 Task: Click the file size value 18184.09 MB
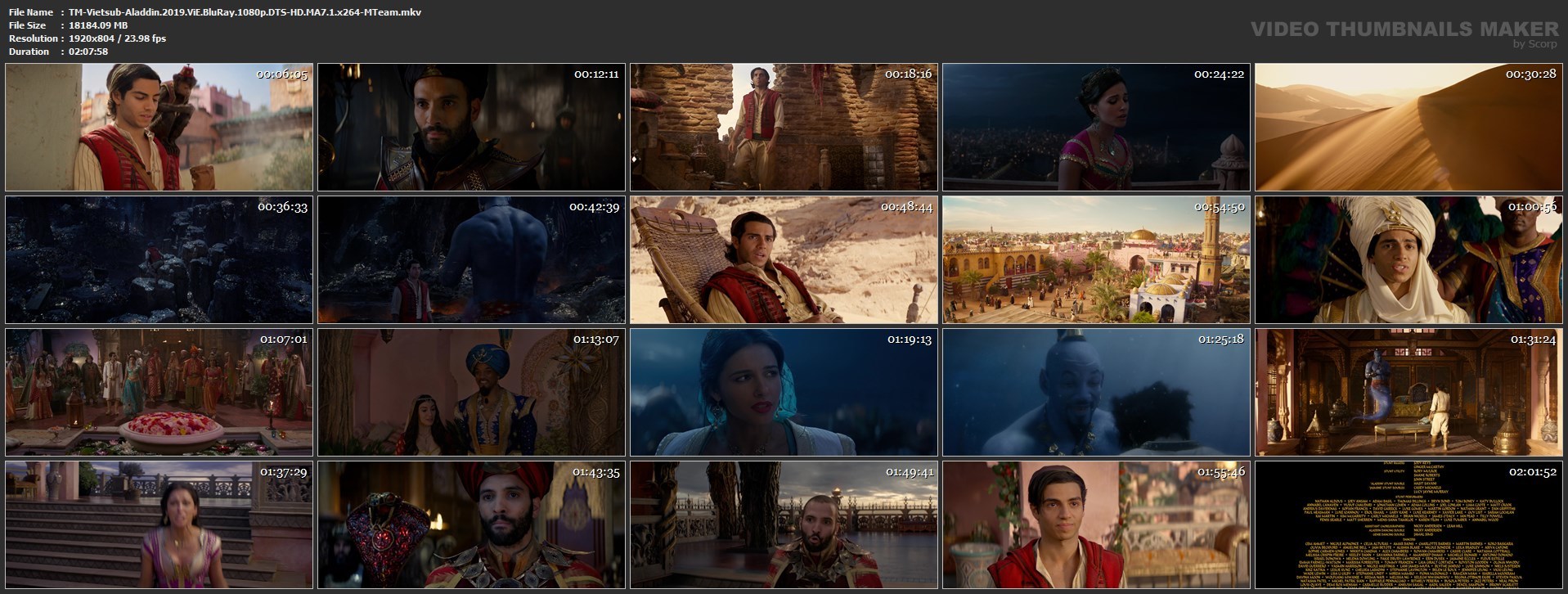[98, 25]
